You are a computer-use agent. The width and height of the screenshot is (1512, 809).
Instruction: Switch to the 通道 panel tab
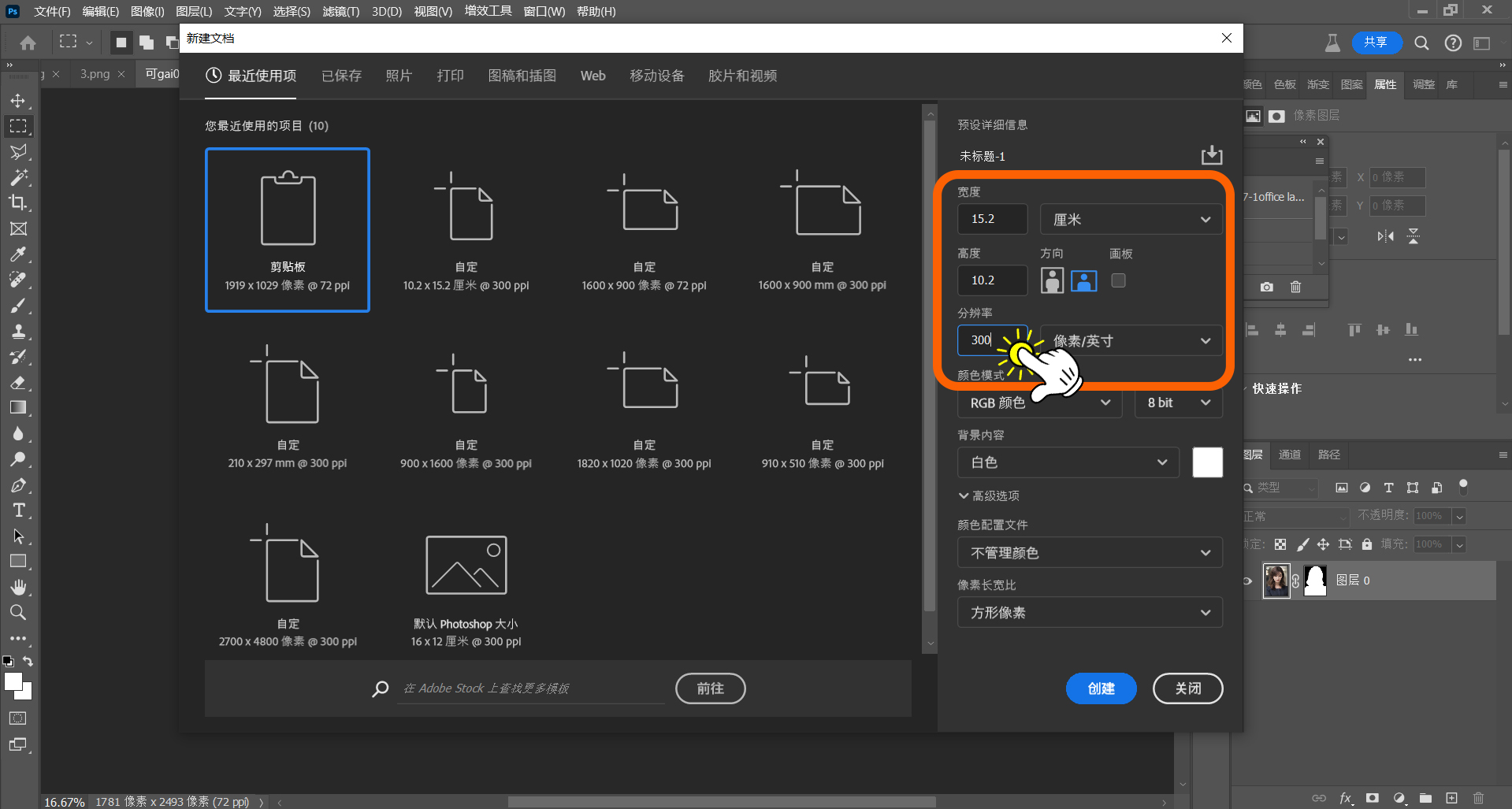(1289, 455)
